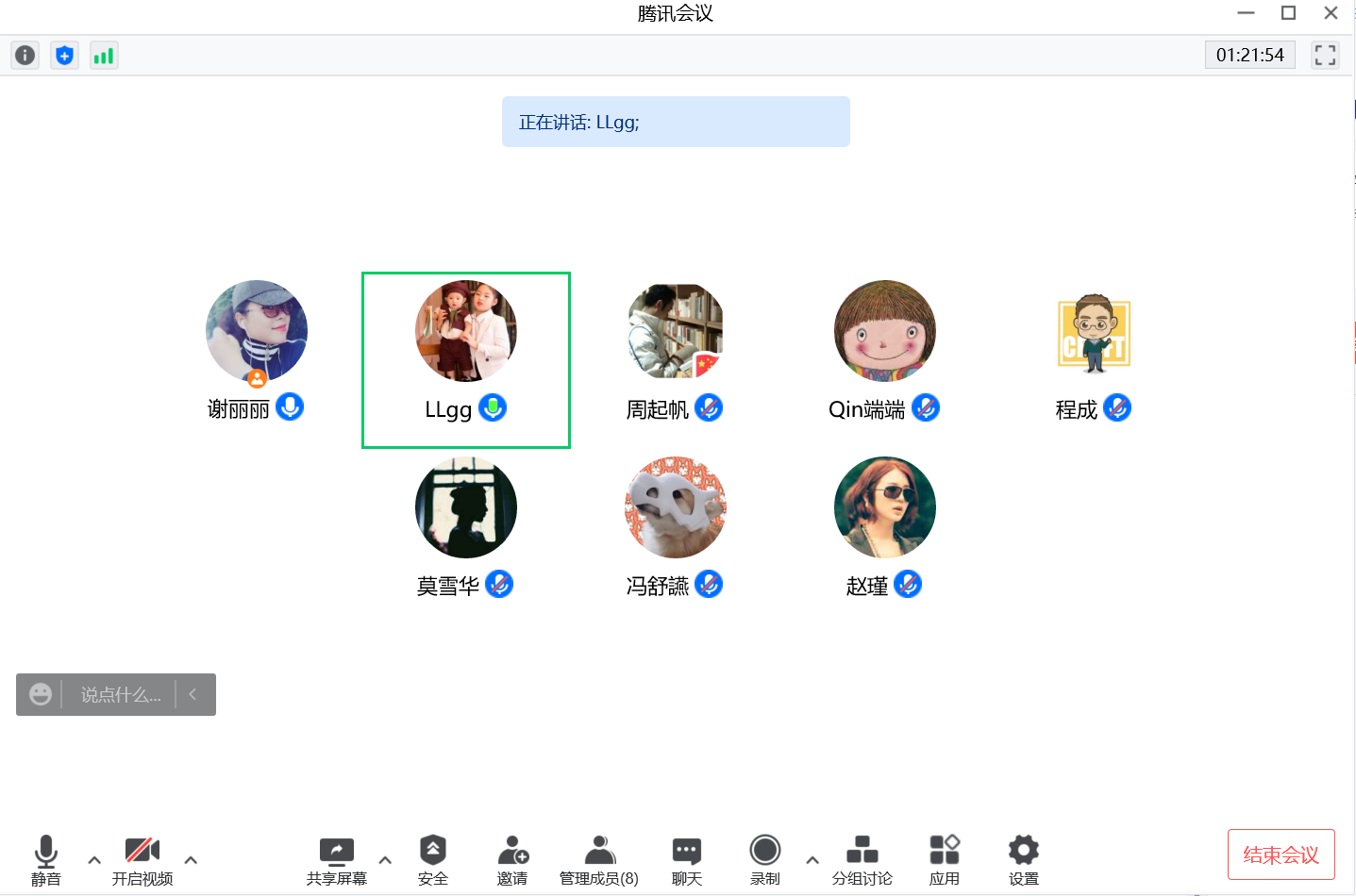Expand the video options arrow
Image resolution: width=1356 pixels, height=896 pixels.
click(191, 860)
